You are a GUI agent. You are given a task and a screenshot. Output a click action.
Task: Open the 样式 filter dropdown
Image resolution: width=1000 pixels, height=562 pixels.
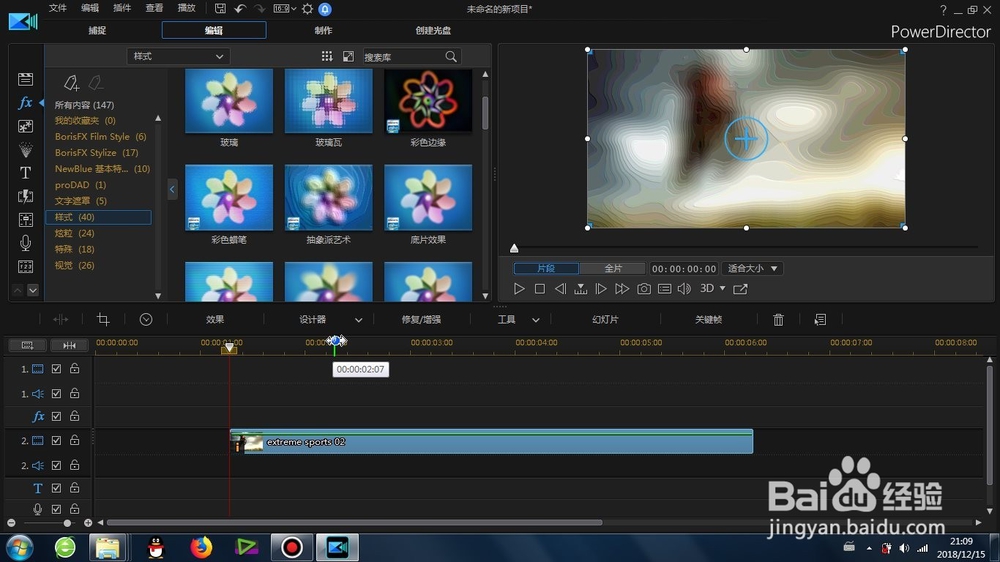[x=178, y=56]
